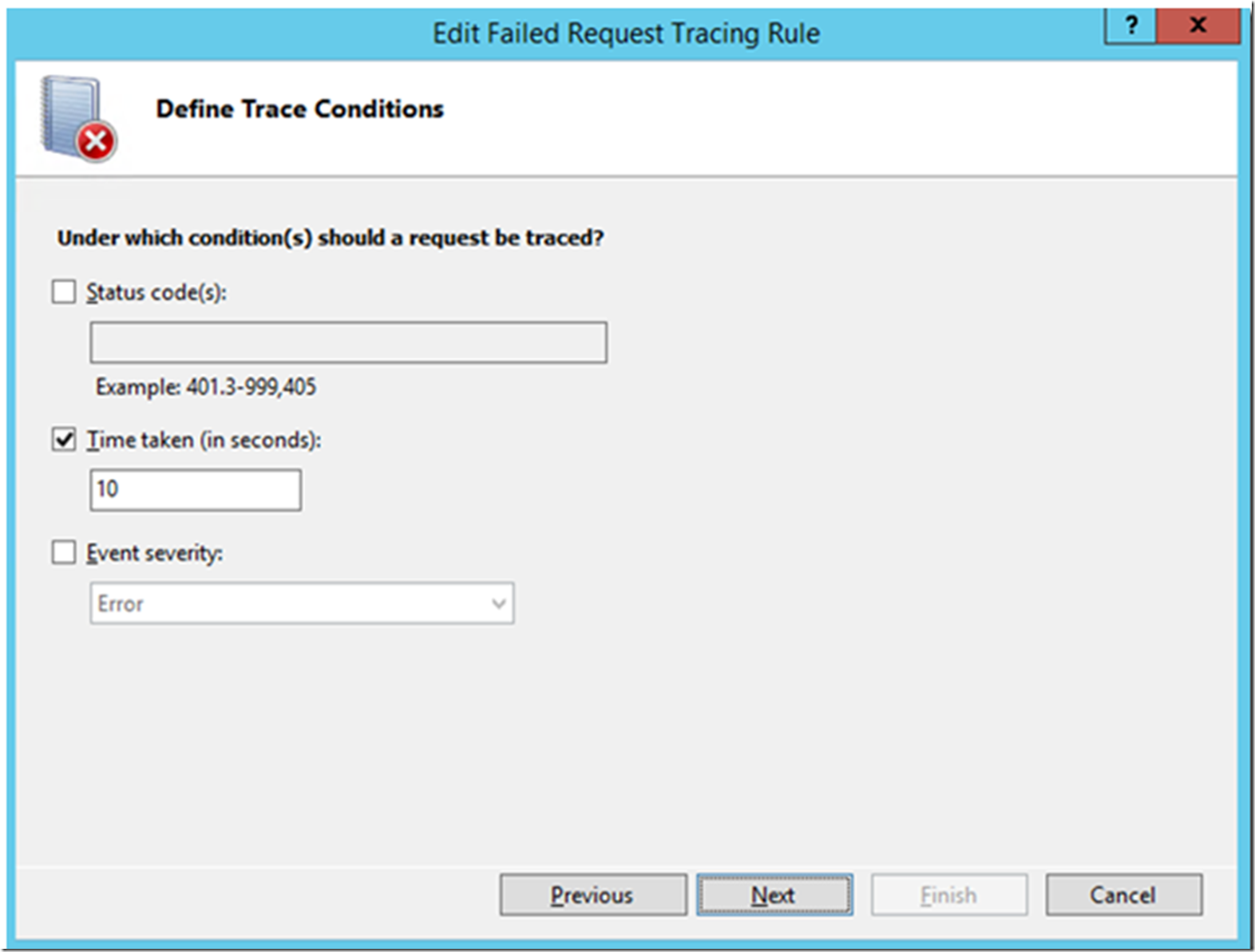Screen dimensions: 1255x952
Task: Cancel the tracing rule wizard
Action: [1123, 895]
